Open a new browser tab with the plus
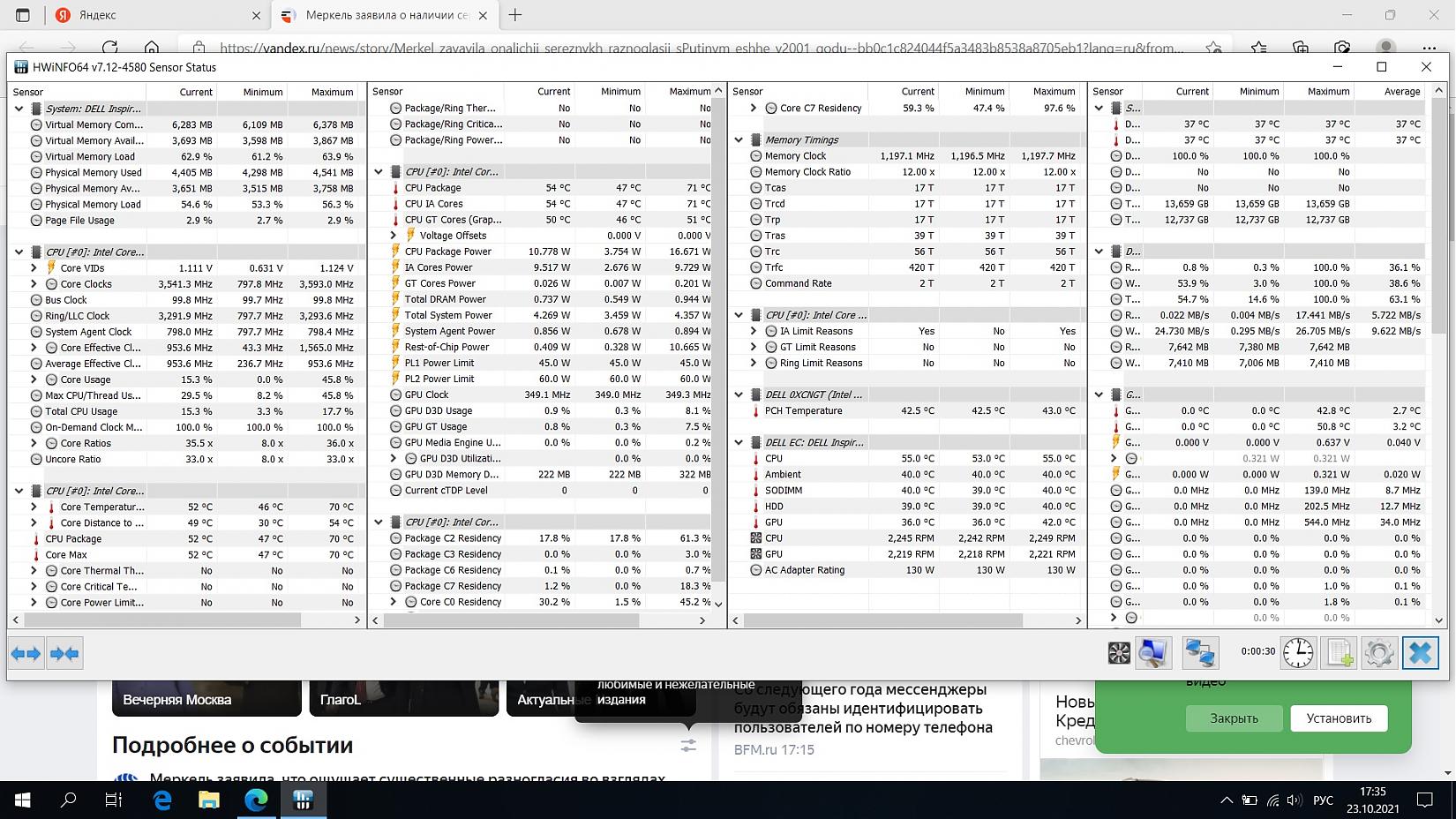The image size is (1456, 819). [x=515, y=15]
